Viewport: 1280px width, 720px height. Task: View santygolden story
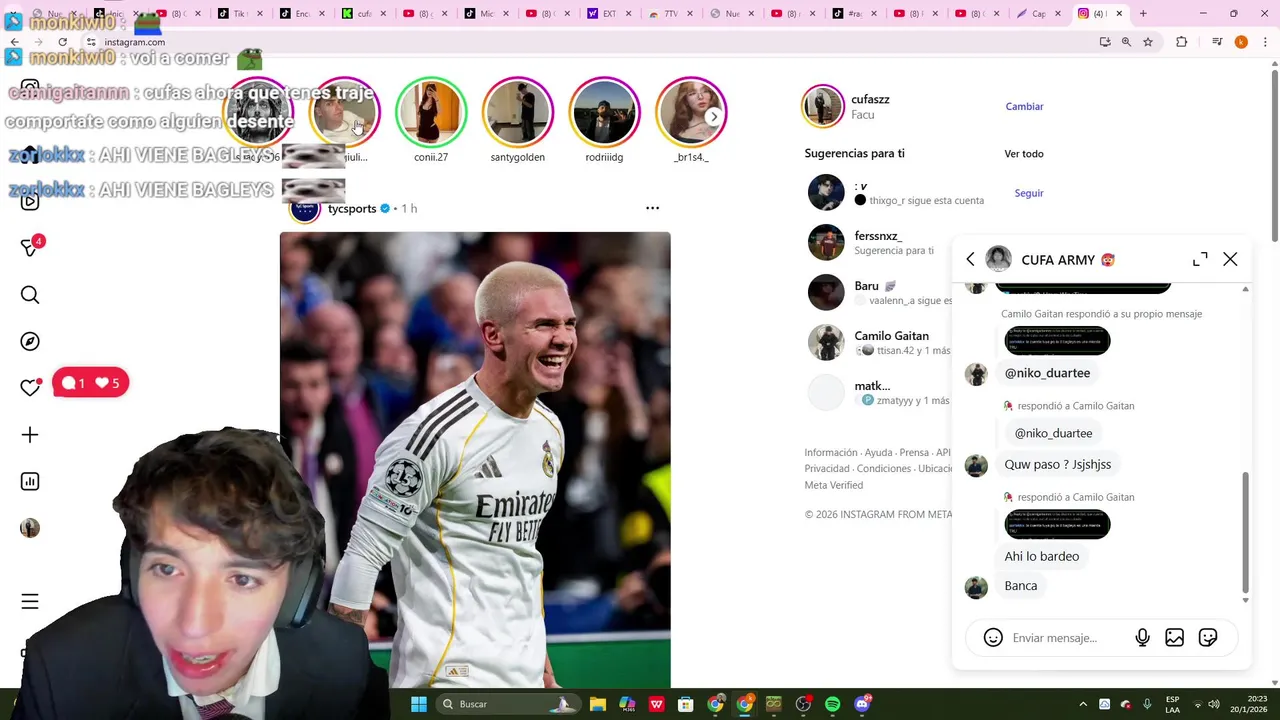point(518,112)
